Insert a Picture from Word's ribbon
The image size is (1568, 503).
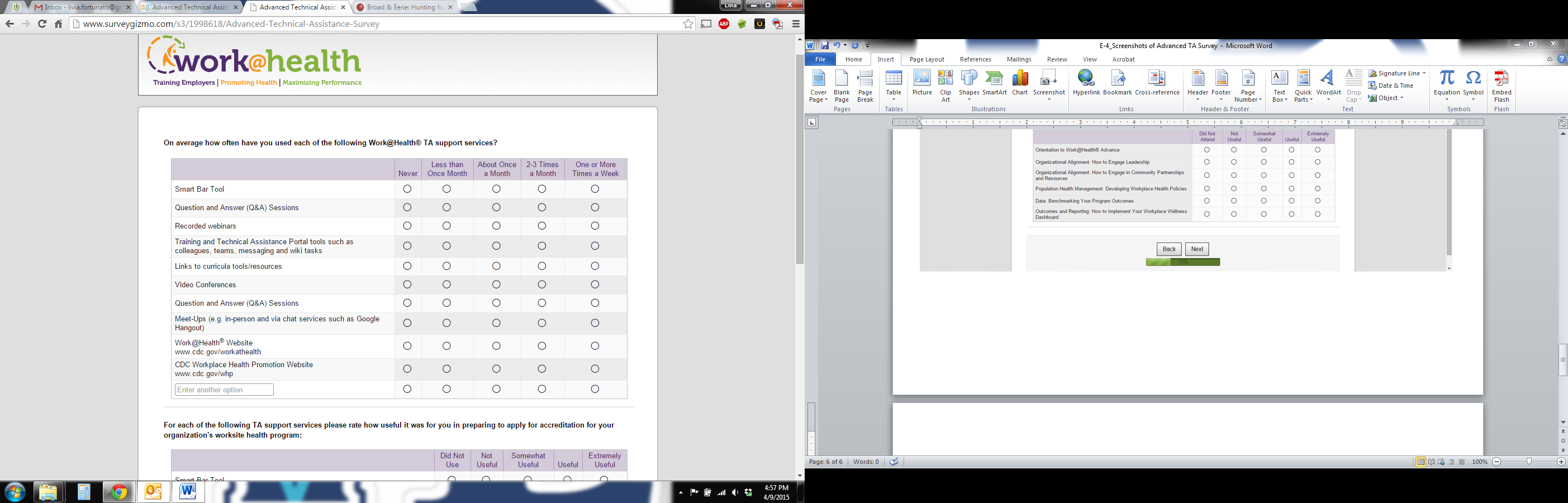pyautogui.click(x=922, y=83)
